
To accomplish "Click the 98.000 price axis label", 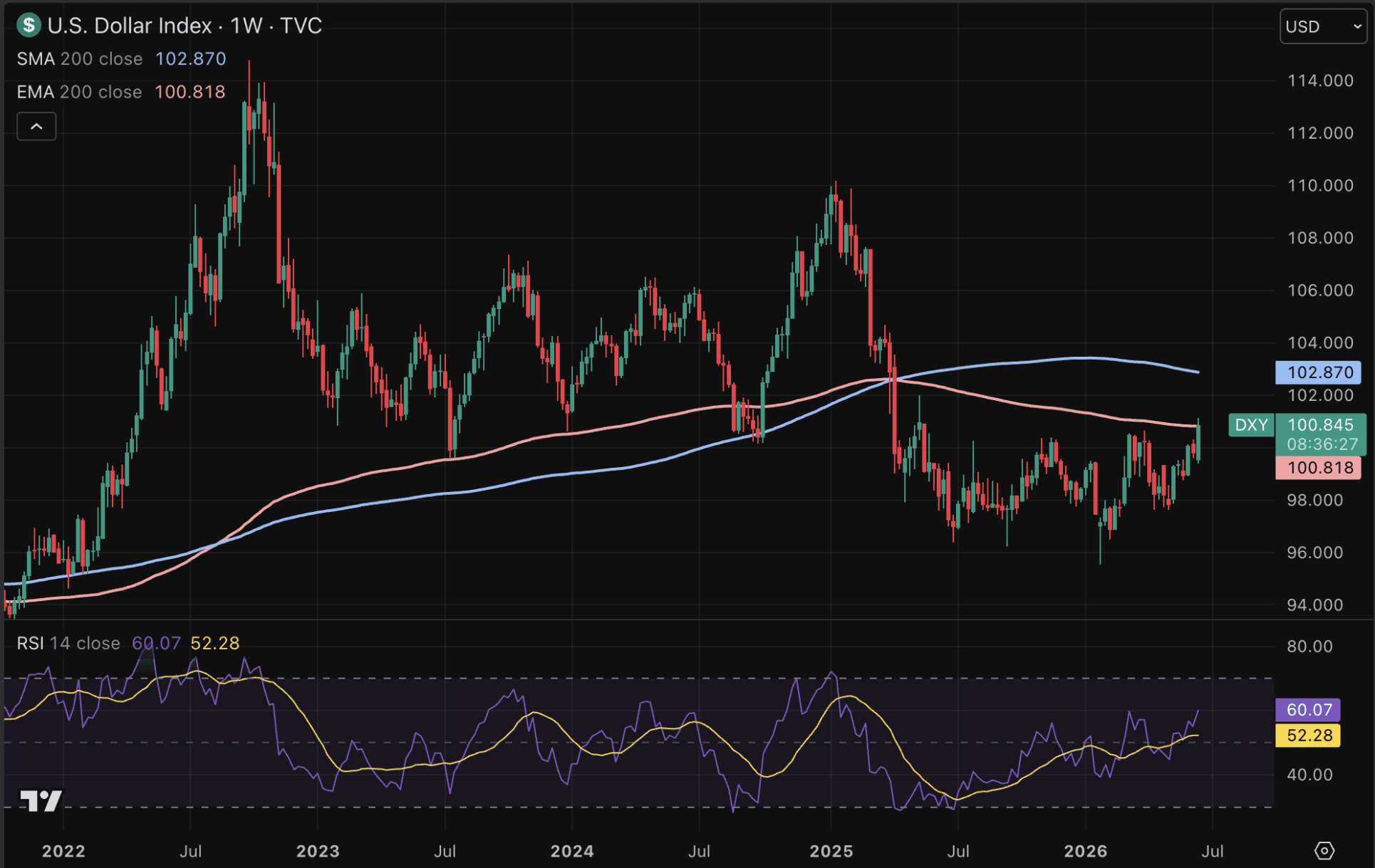I will click(x=1314, y=500).
